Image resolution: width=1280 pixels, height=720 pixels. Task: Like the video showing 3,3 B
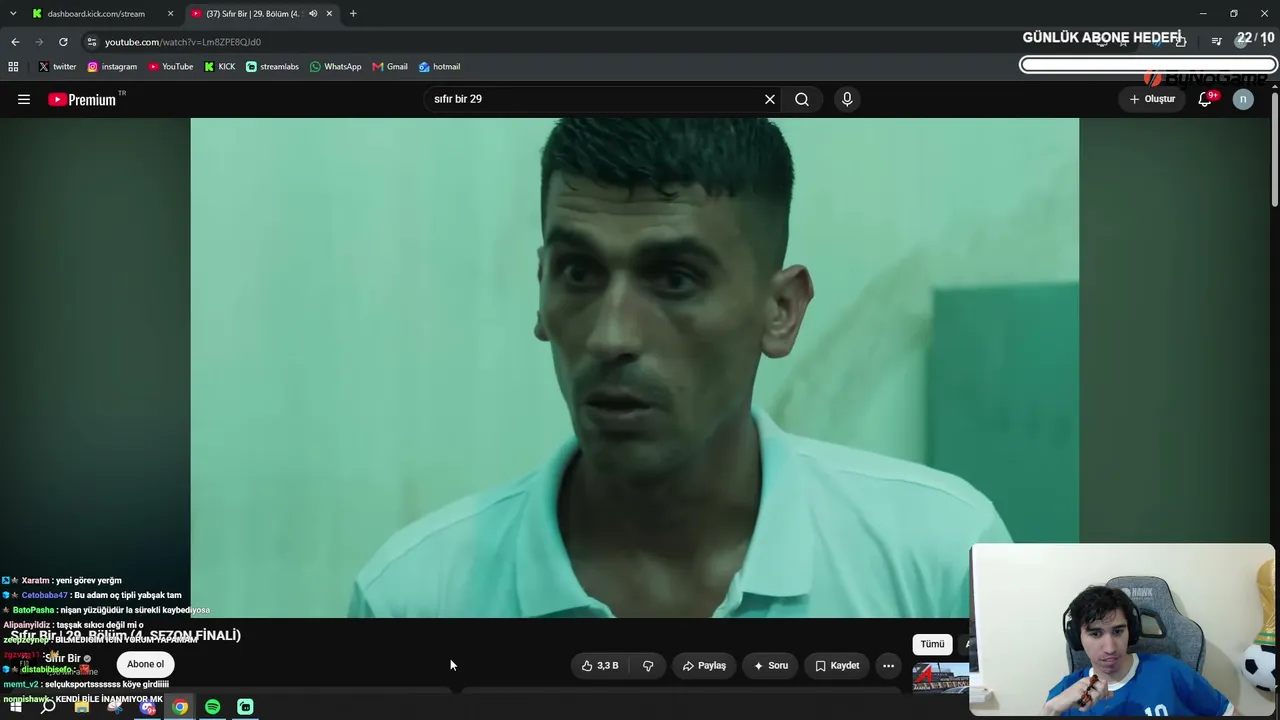(600, 665)
